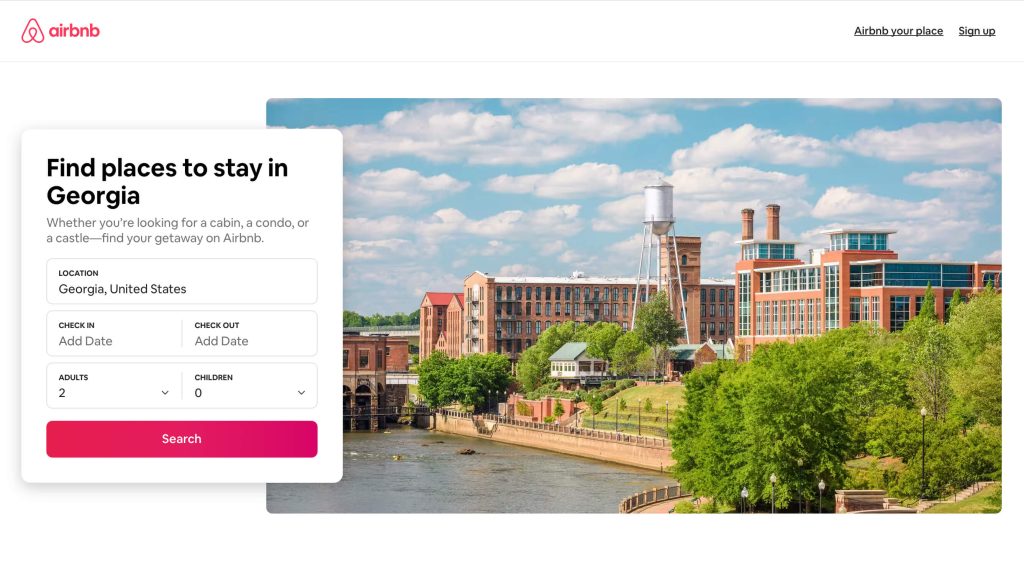
Task: Click the pink Search button
Action: 182,439
